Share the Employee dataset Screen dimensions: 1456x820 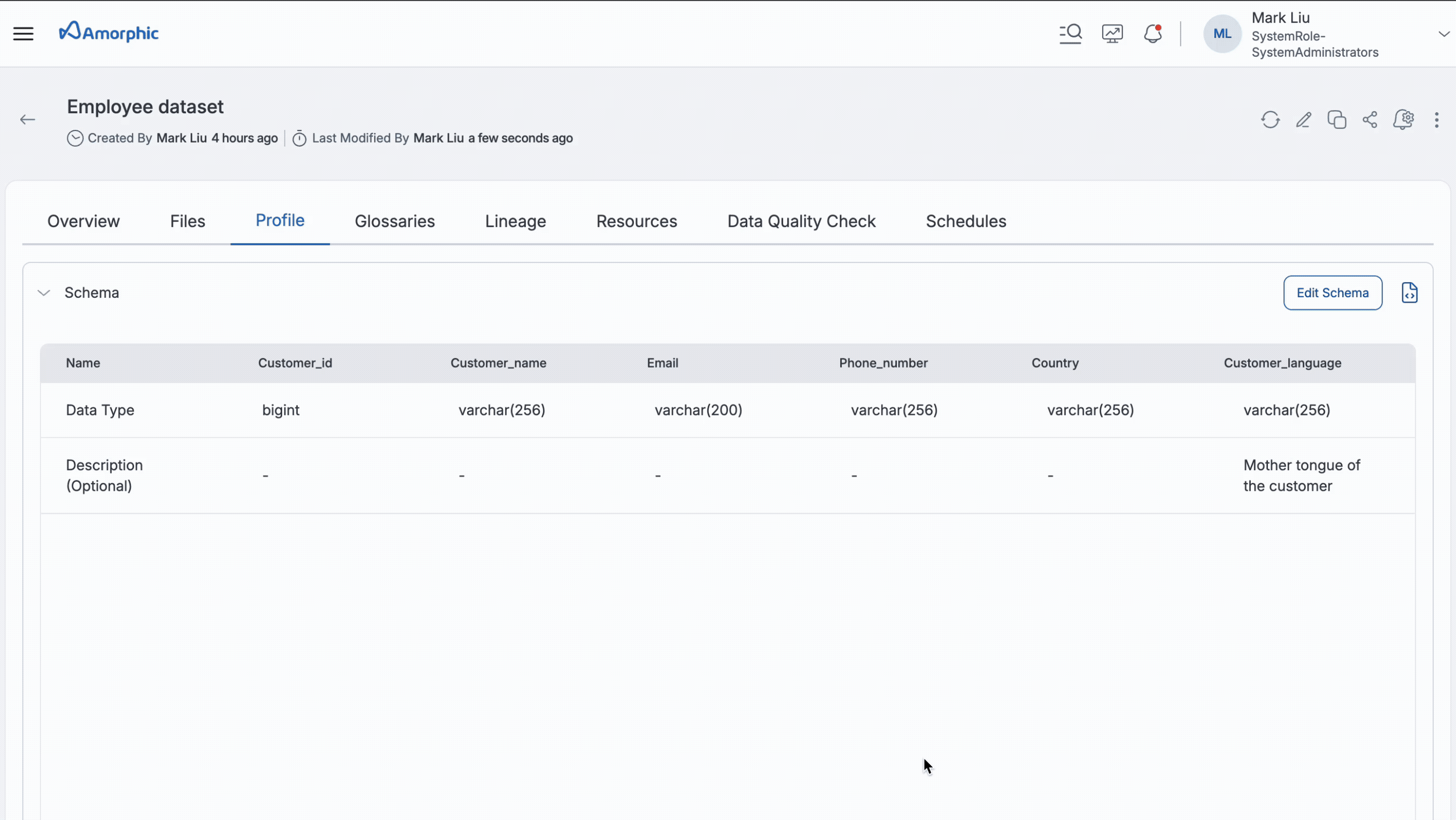tap(1370, 120)
